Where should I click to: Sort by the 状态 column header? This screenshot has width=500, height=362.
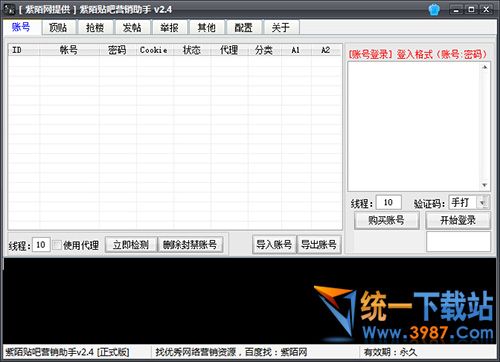point(192,50)
